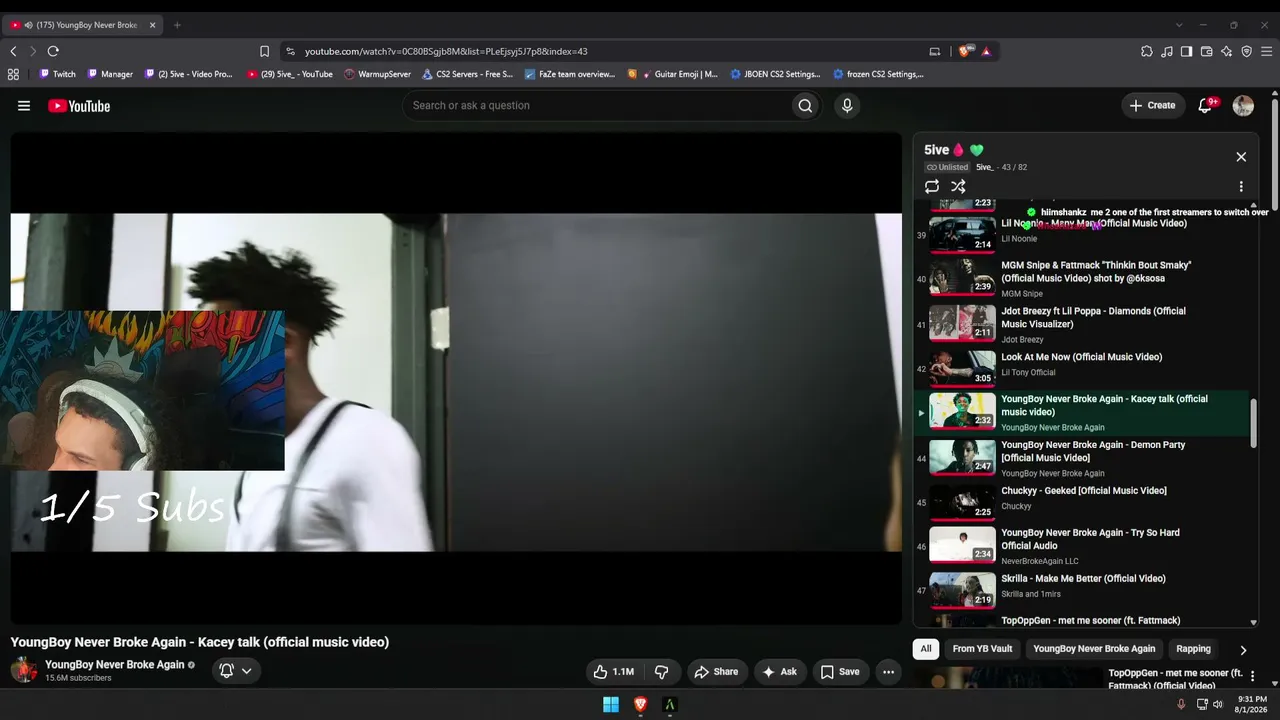
Task: Open the FaZe team overview bookmark
Action: pos(570,74)
